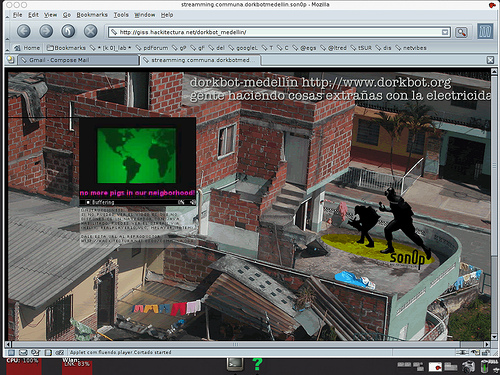Open the Bookmarks menu
This screenshot has height=375, width=500.
click(92, 15)
